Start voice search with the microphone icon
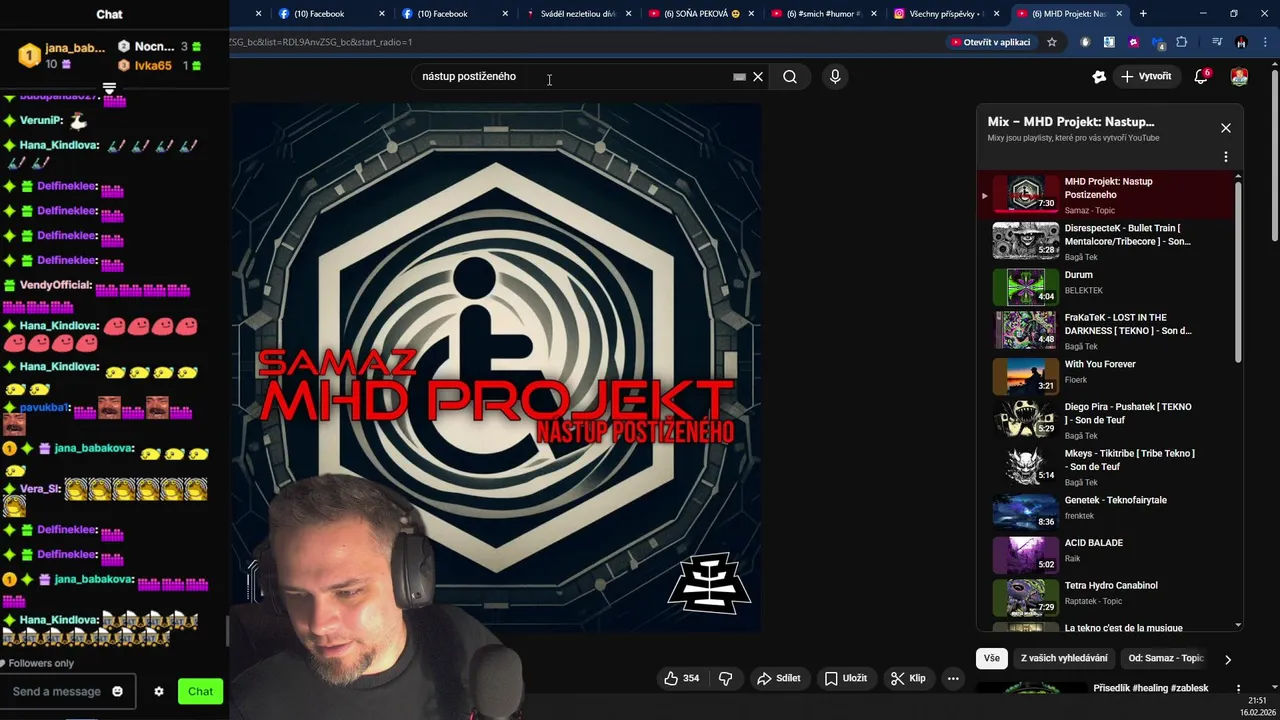This screenshot has width=1280, height=720. (835, 77)
